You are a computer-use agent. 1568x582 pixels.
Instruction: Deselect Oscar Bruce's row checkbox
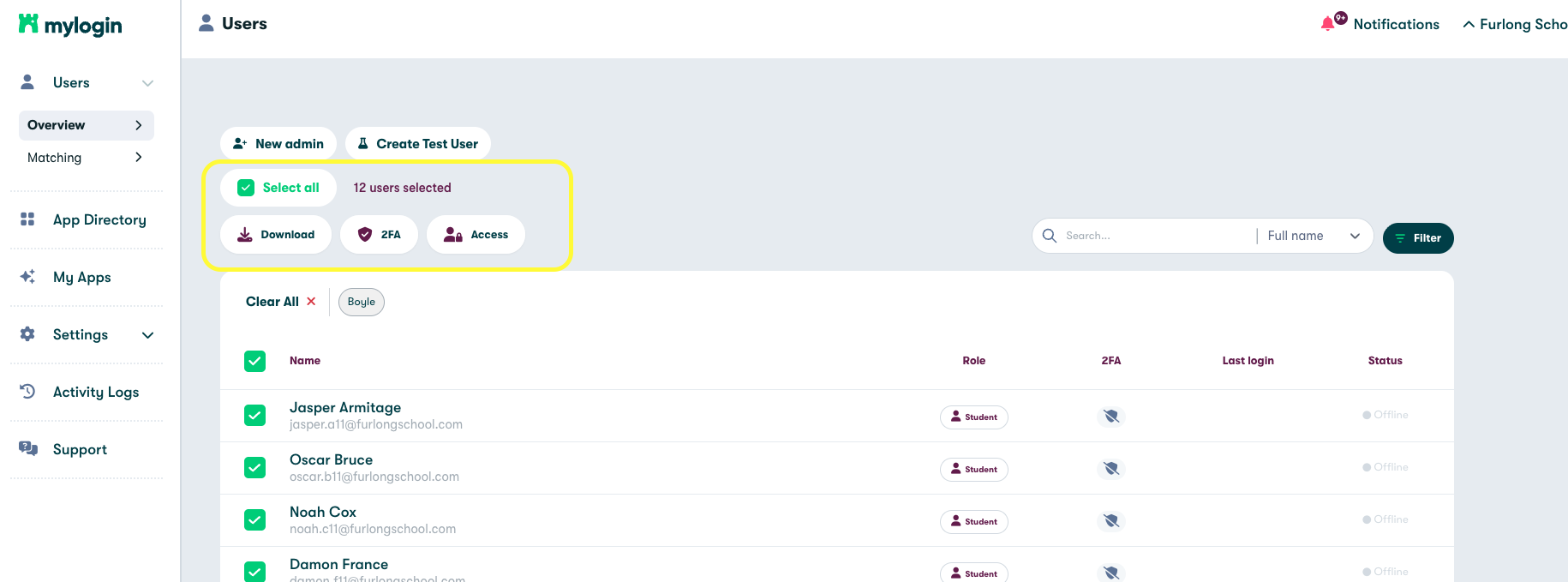coord(255,468)
